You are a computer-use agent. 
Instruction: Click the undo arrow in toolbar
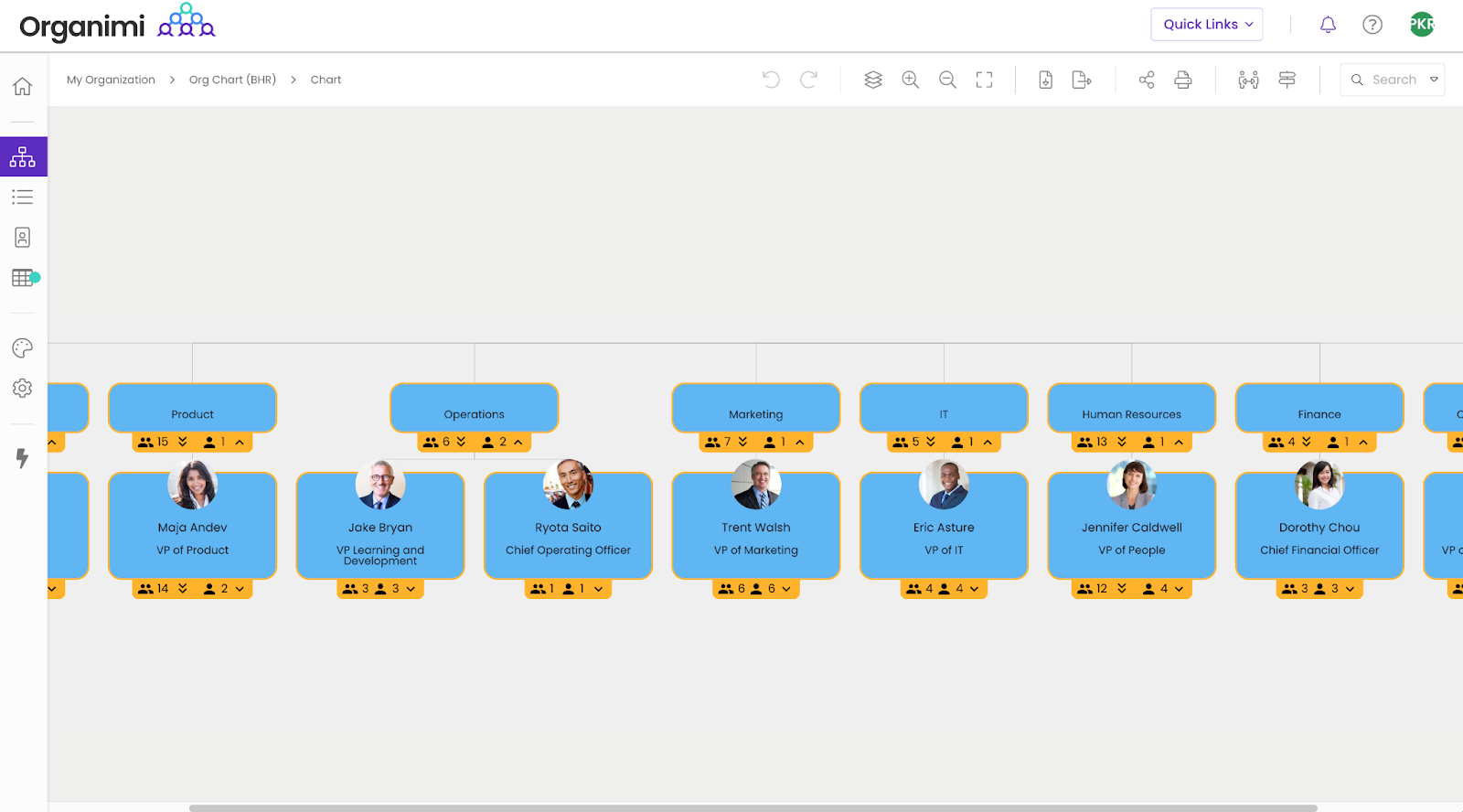tap(771, 80)
